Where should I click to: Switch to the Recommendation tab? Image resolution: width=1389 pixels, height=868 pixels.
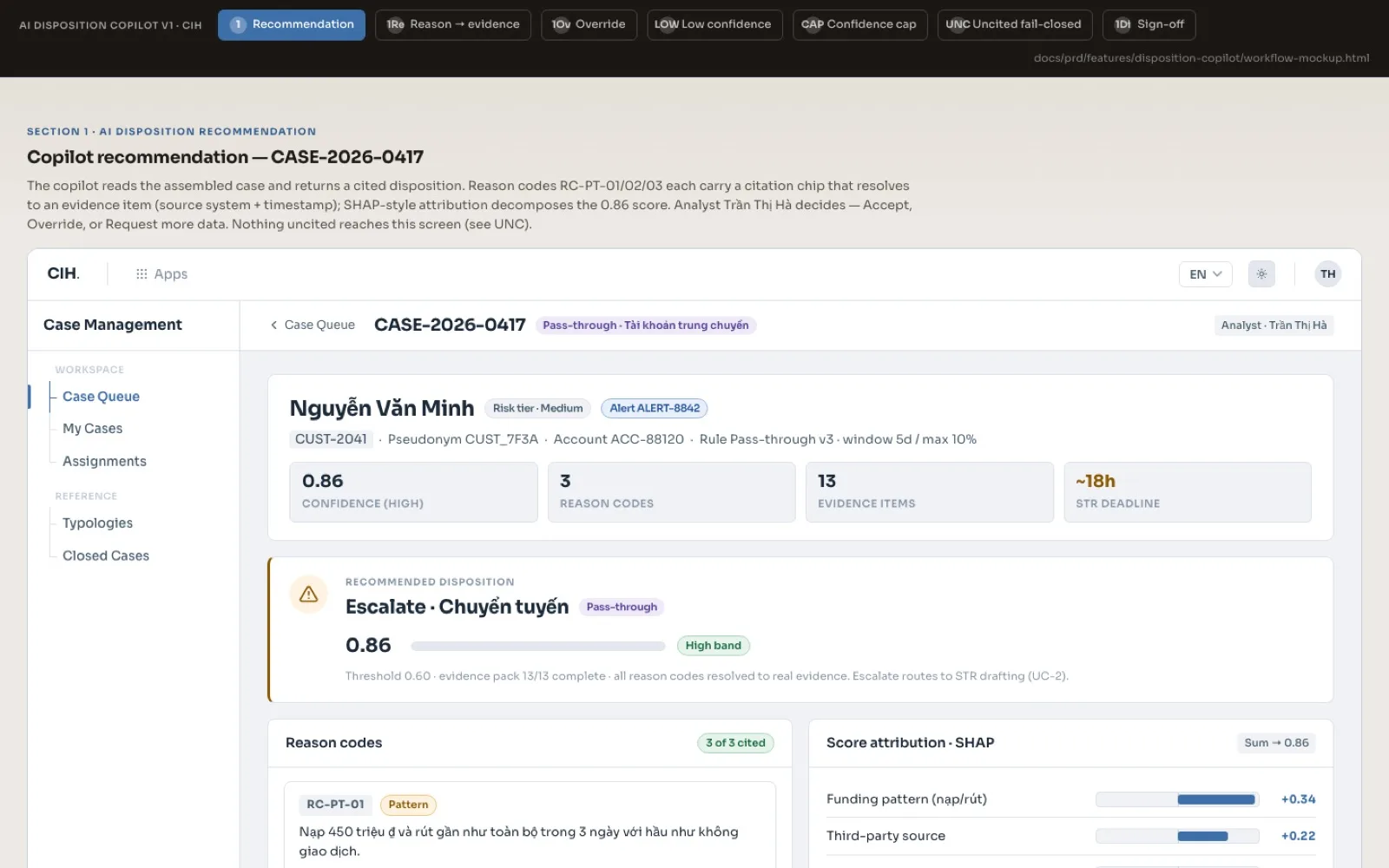(x=292, y=24)
